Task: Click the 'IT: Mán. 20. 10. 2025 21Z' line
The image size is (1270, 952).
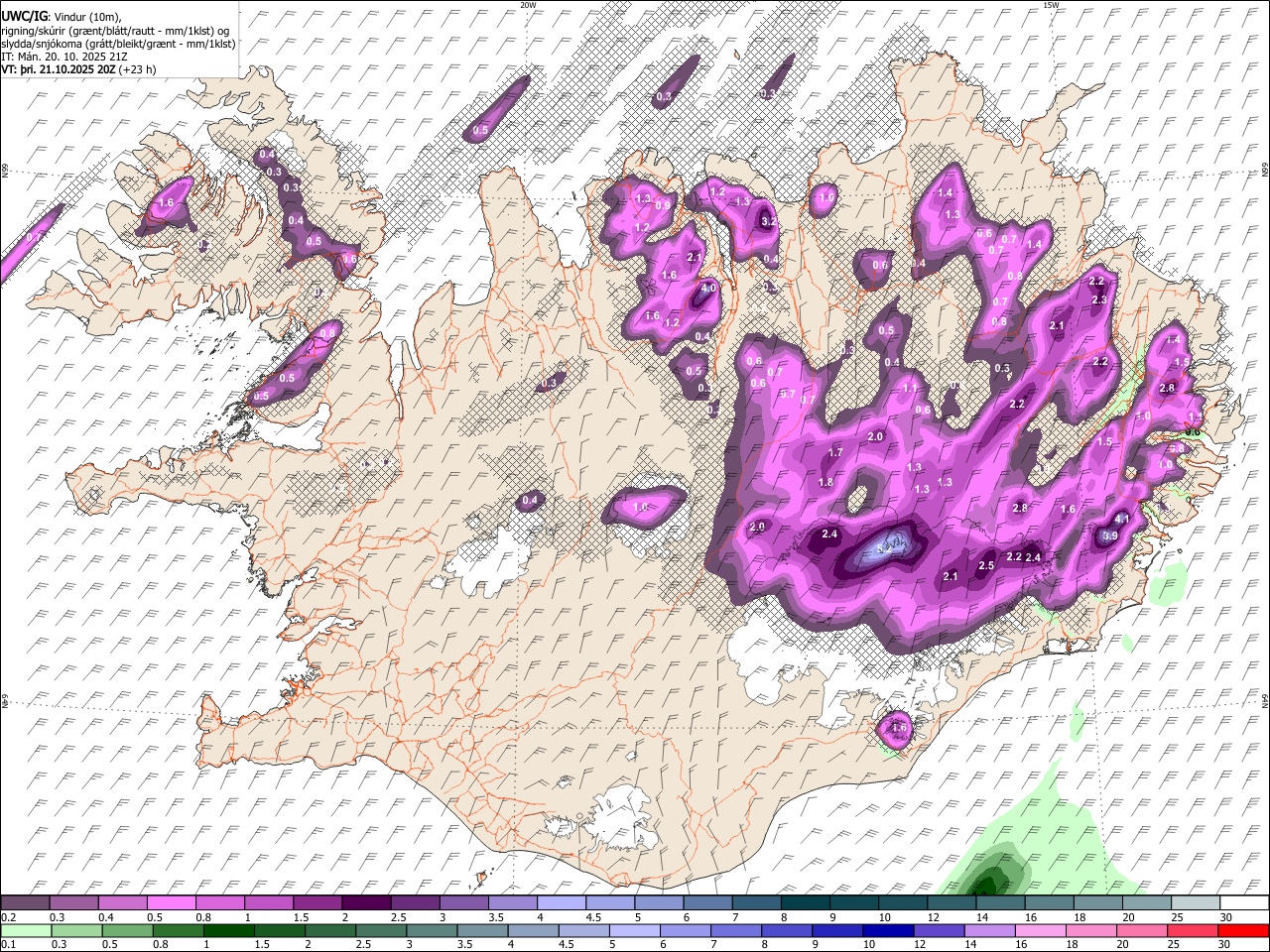Action: (x=64, y=57)
